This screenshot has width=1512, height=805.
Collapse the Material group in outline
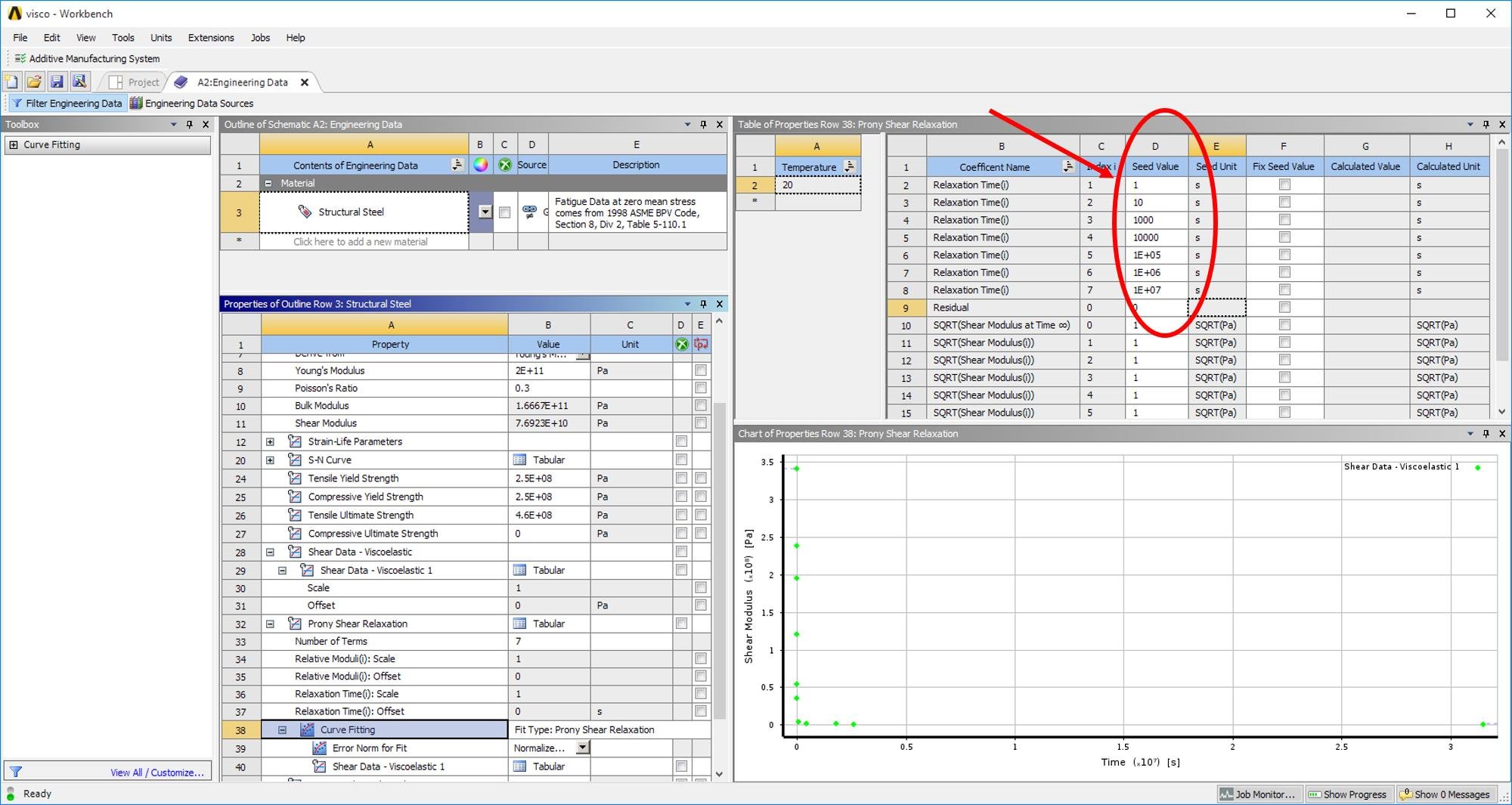268,183
